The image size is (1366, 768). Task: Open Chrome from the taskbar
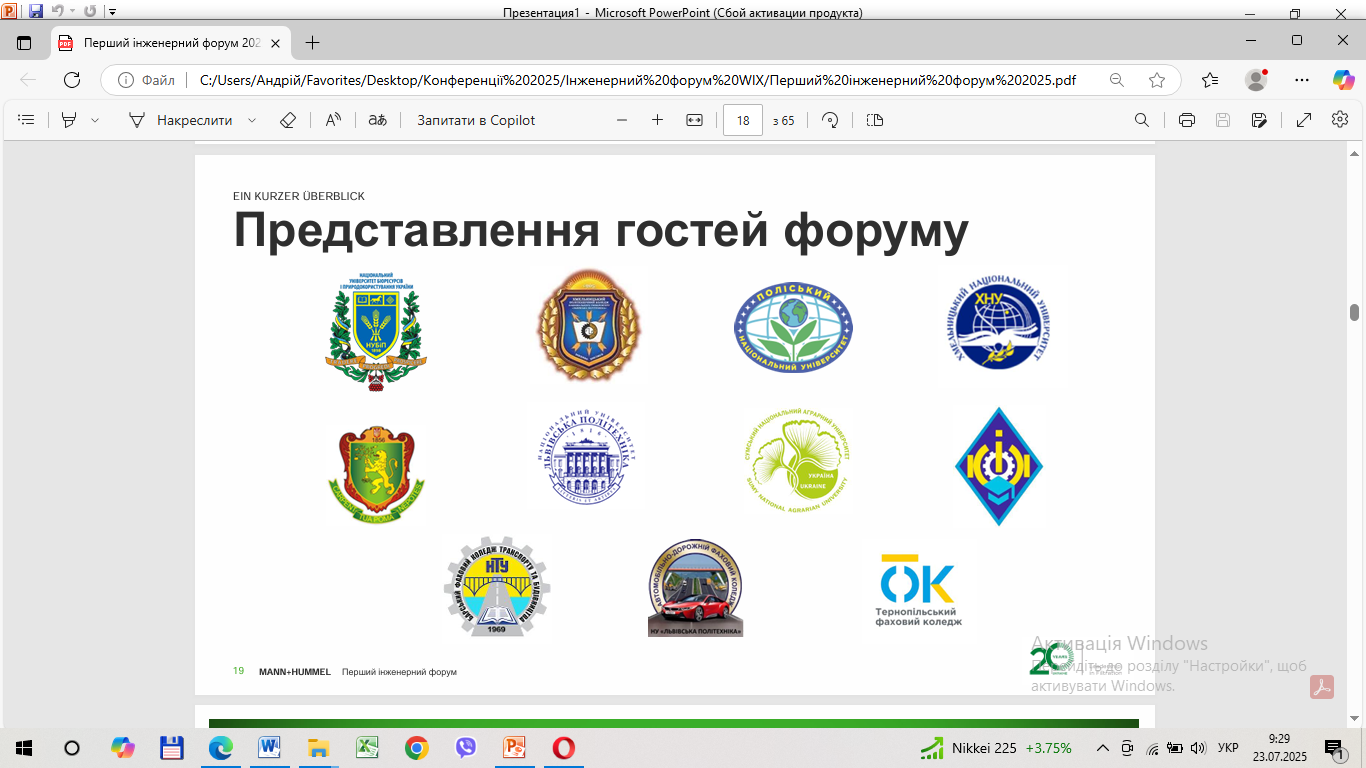pyautogui.click(x=417, y=748)
